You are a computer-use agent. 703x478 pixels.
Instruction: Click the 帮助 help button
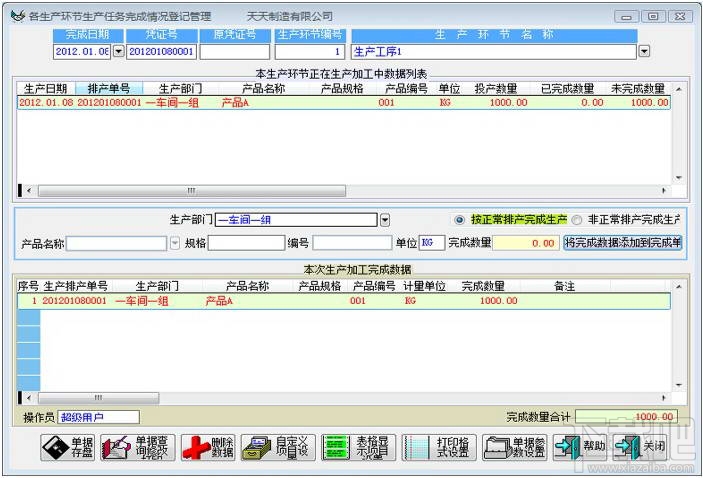coord(580,447)
